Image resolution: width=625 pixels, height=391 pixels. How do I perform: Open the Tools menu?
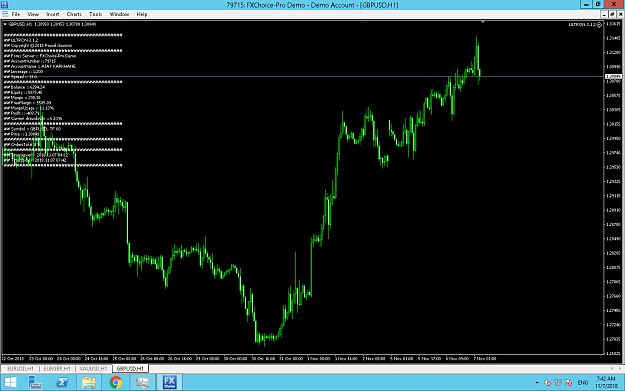(95, 14)
